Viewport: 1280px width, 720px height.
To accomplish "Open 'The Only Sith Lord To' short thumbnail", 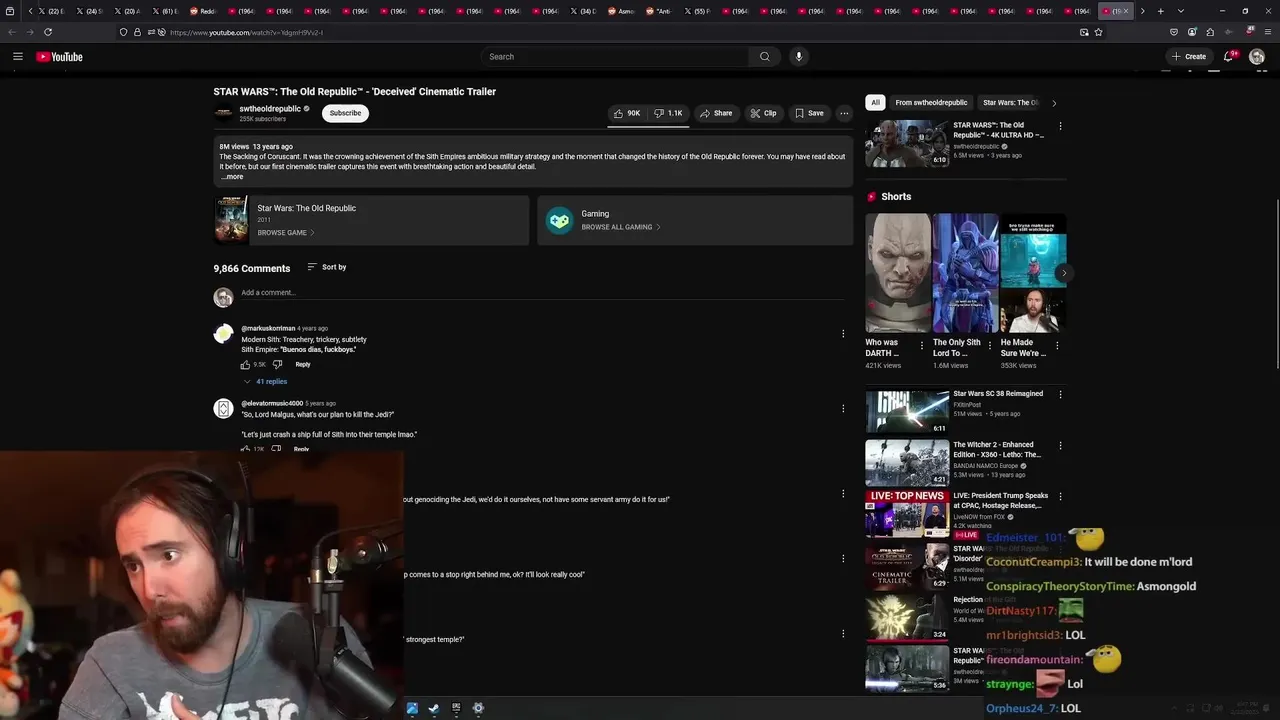I will (965, 273).
